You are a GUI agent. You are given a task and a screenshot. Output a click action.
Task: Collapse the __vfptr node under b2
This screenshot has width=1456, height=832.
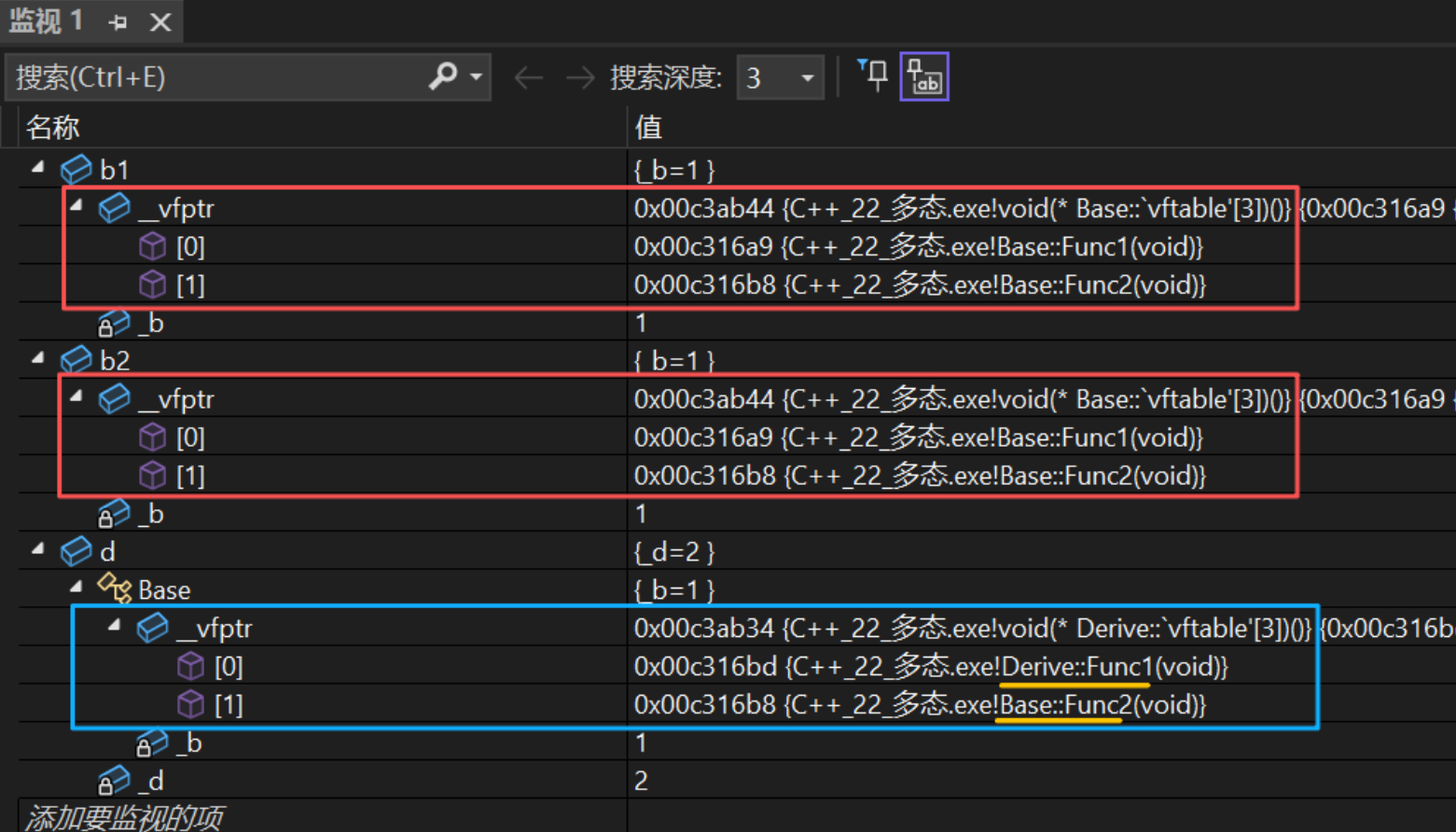pyautogui.click(x=76, y=396)
